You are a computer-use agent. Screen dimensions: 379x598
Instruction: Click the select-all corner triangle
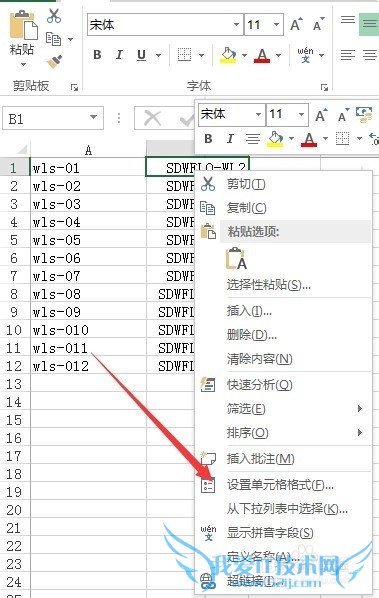coord(21,149)
